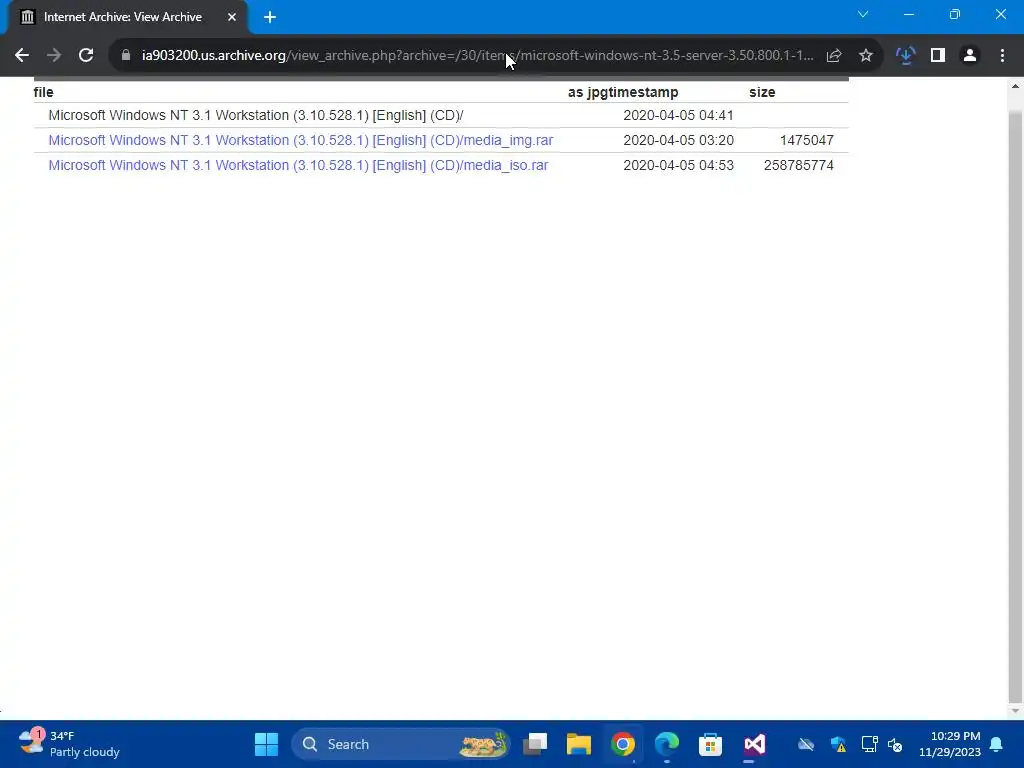Click the 'as jpg' column header
The width and height of the screenshot is (1024, 768).
click(x=588, y=92)
